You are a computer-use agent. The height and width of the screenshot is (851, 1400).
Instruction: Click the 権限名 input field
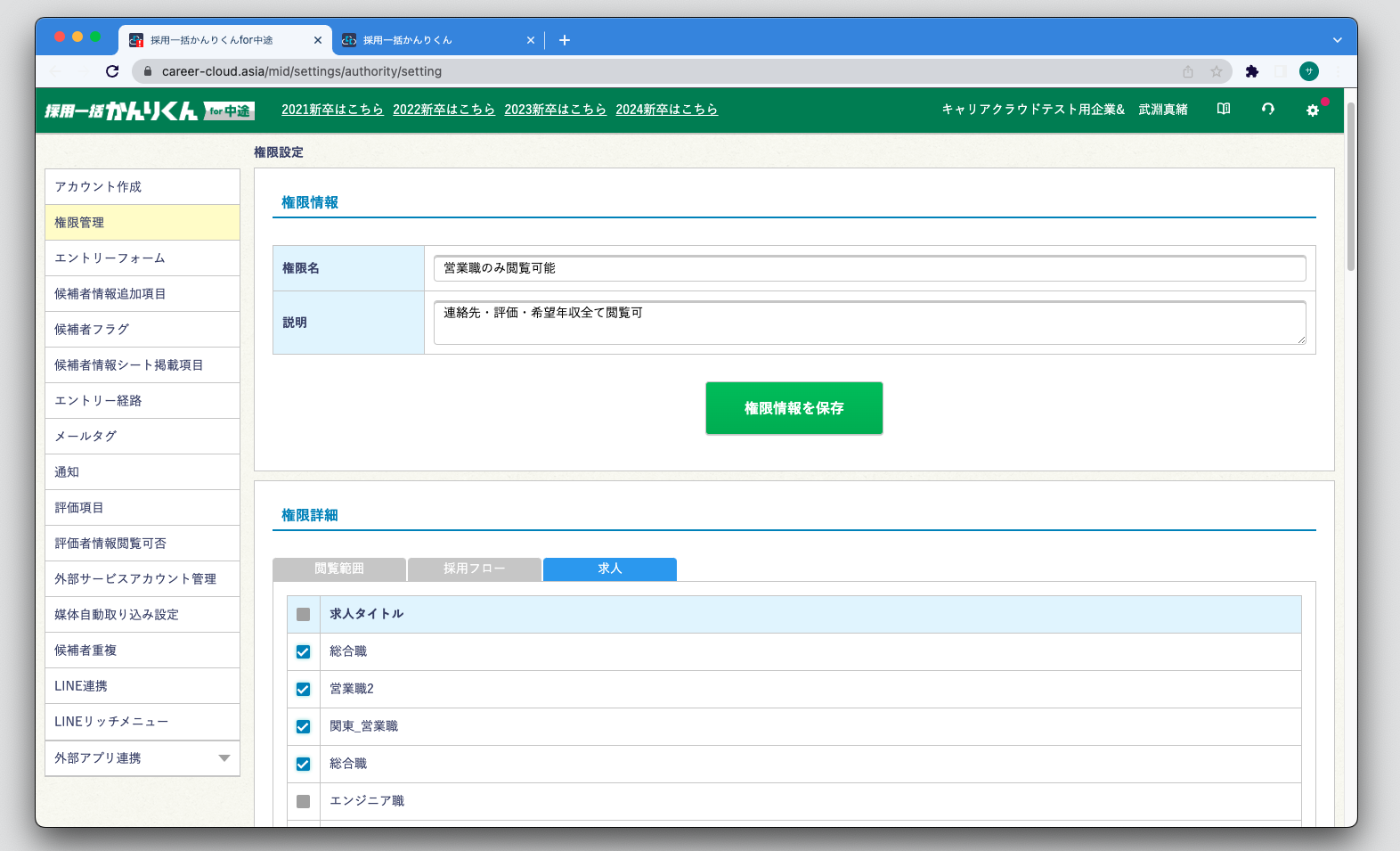[870, 268]
